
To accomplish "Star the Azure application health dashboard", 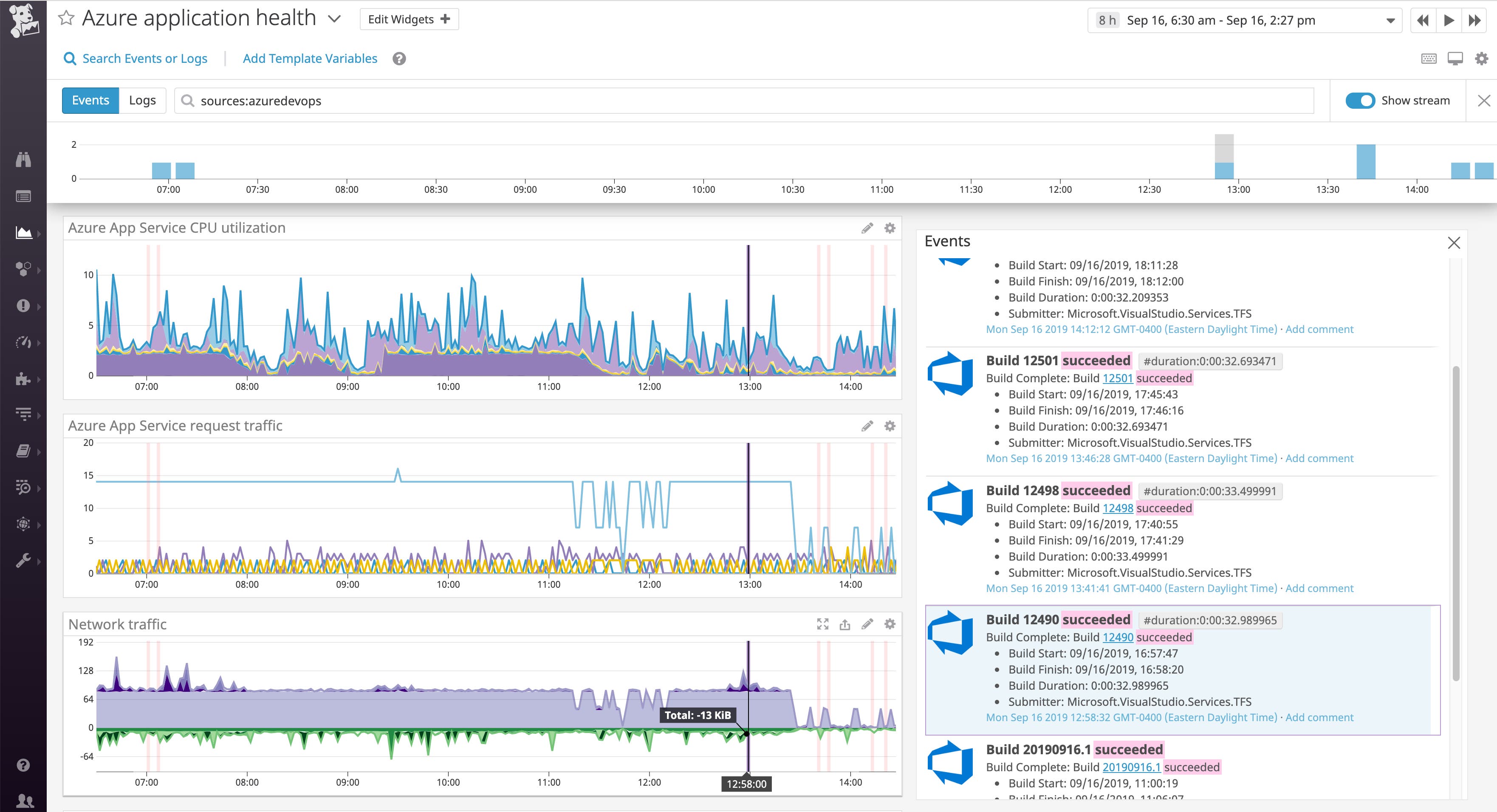I will pos(66,17).
